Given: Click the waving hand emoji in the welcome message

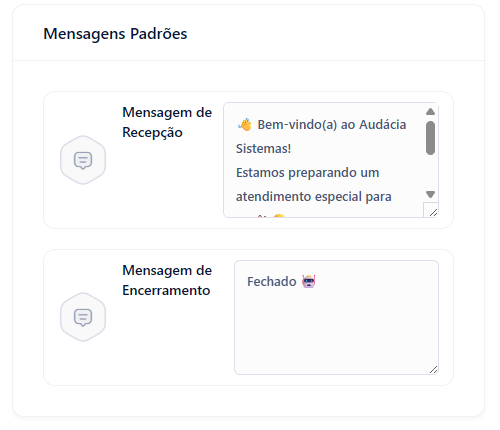Looking at the screenshot, I should [245, 125].
